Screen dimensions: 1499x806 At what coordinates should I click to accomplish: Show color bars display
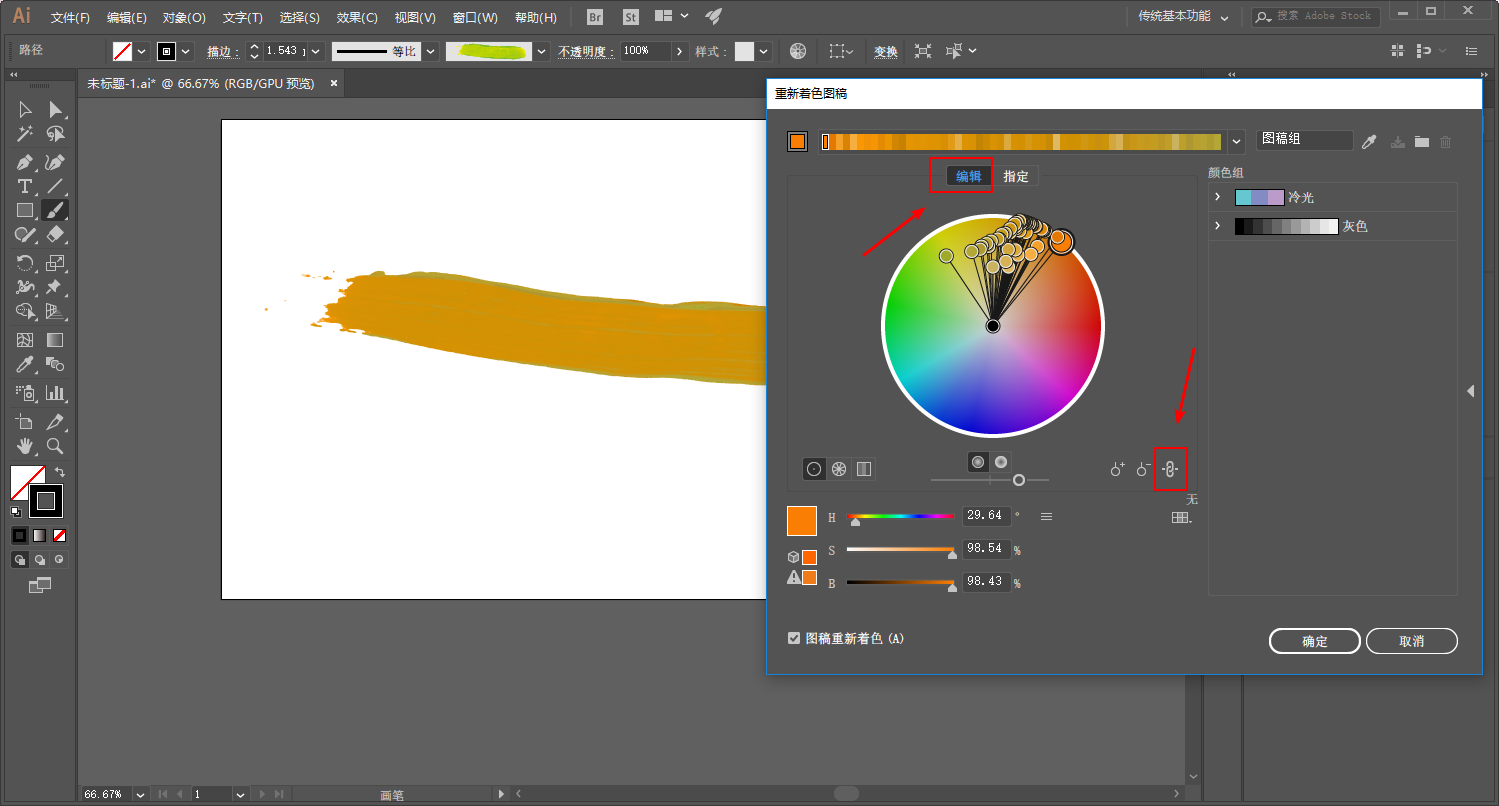tap(864, 468)
